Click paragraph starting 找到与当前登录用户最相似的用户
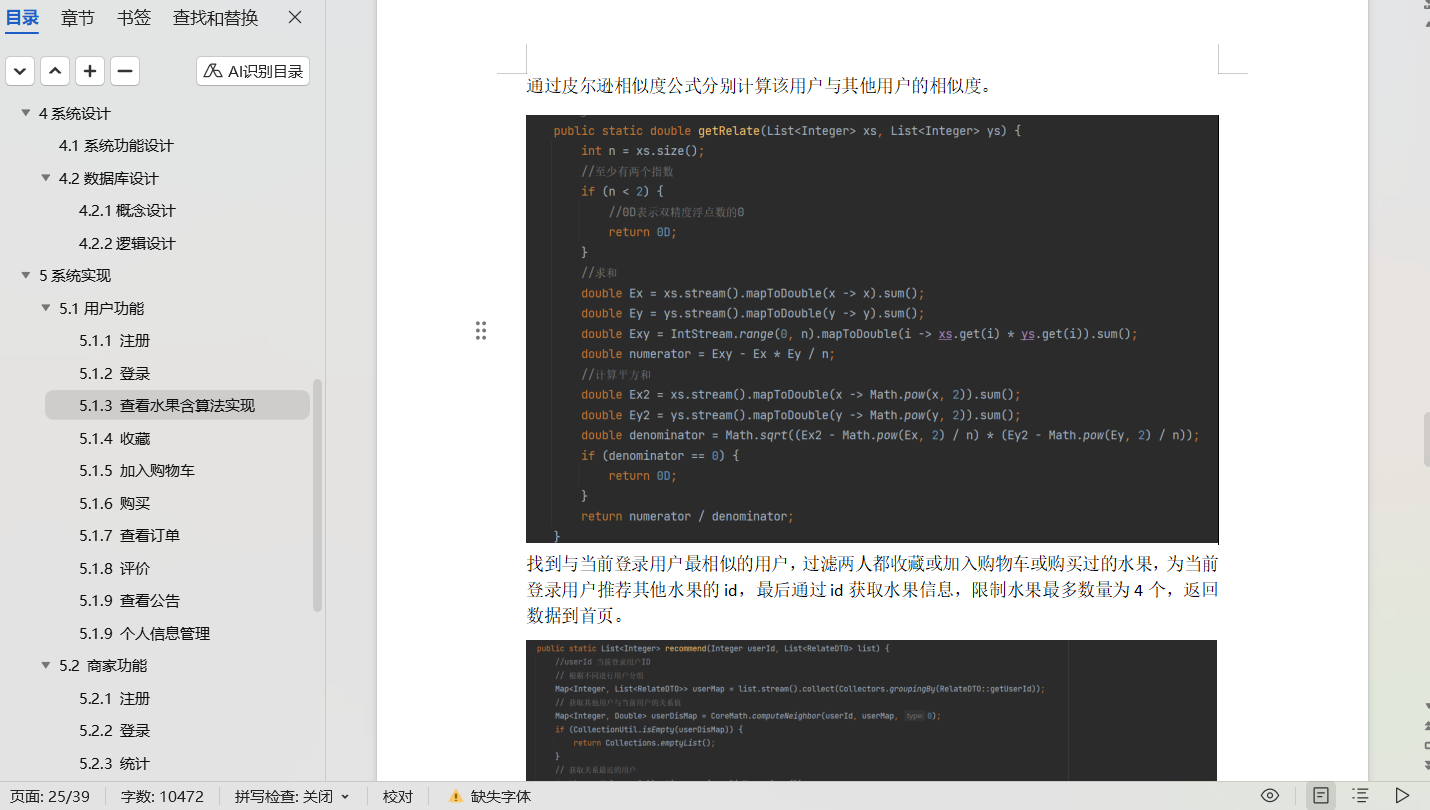Viewport: 1430px width, 810px height. point(872,590)
